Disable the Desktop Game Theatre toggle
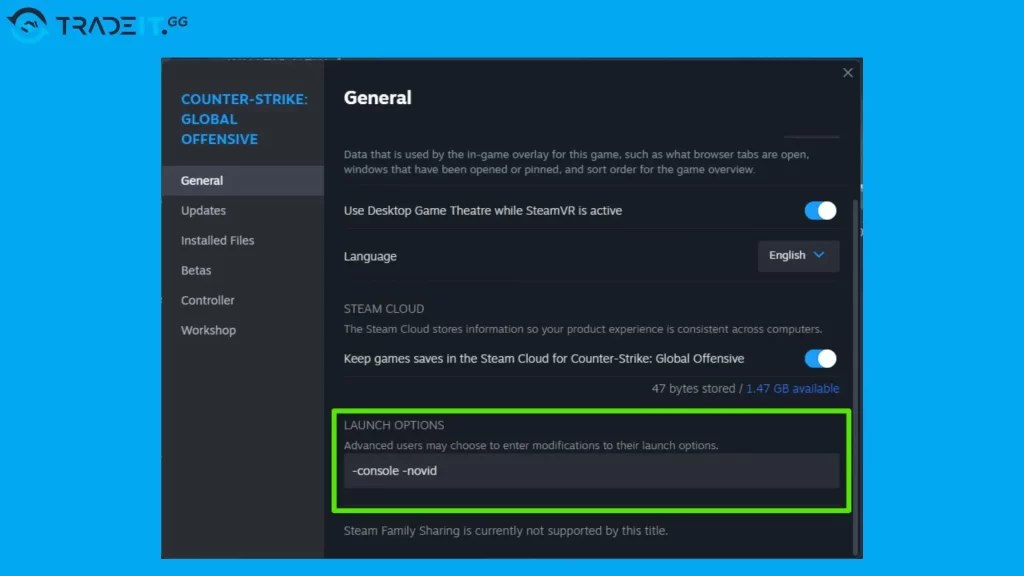This screenshot has width=1024, height=576. click(x=820, y=211)
